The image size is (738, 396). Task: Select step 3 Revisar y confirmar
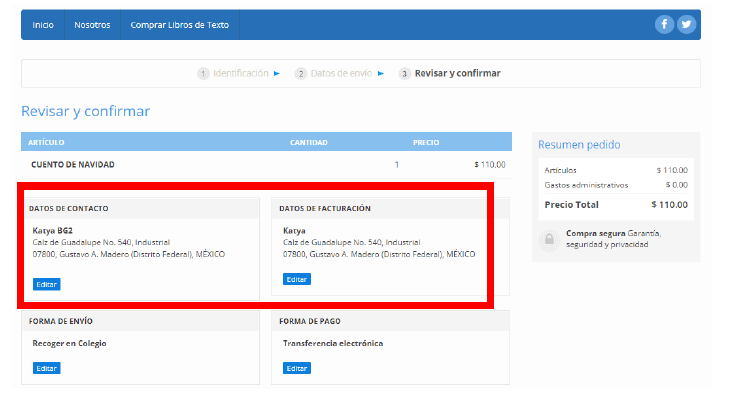click(457, 73)
